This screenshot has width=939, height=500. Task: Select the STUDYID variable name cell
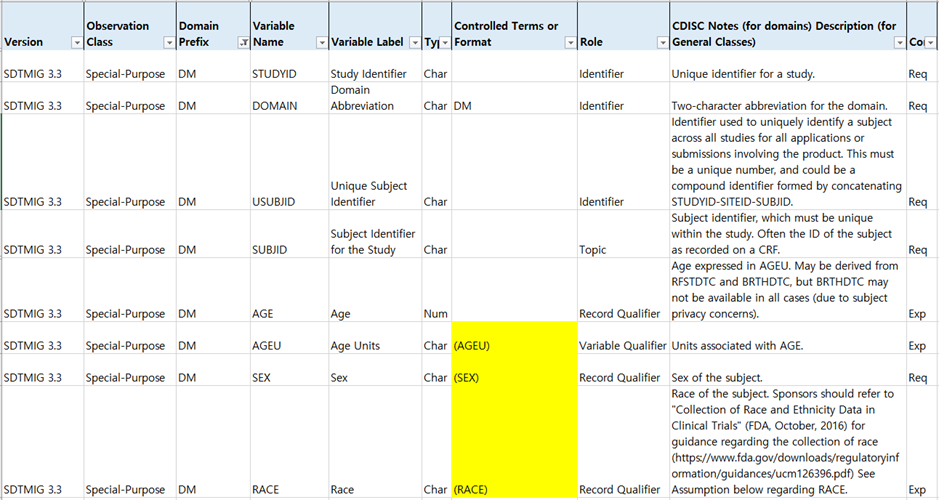point(287,74)
